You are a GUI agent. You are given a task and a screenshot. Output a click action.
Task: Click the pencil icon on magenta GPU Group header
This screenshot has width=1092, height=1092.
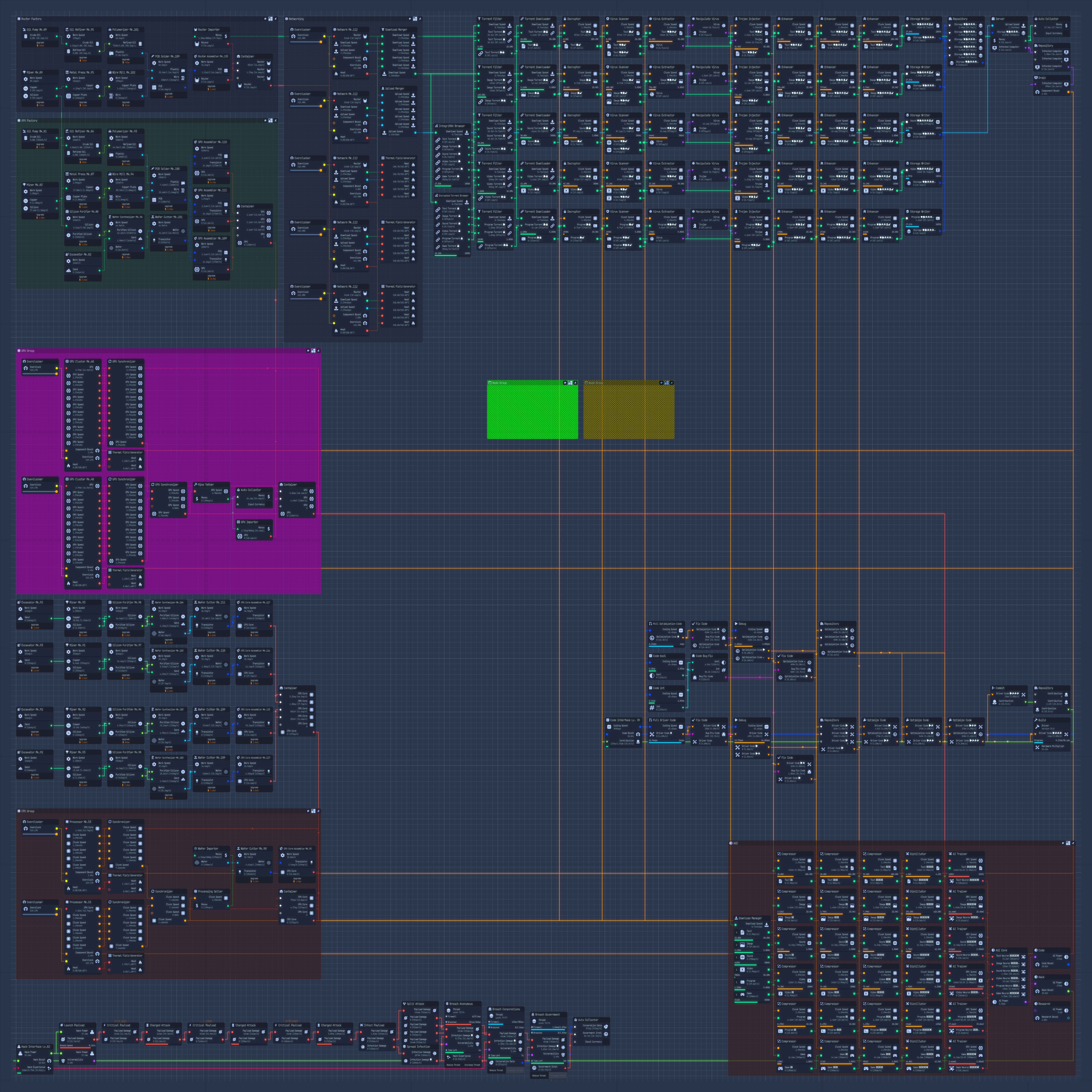[x=319, y=350]
